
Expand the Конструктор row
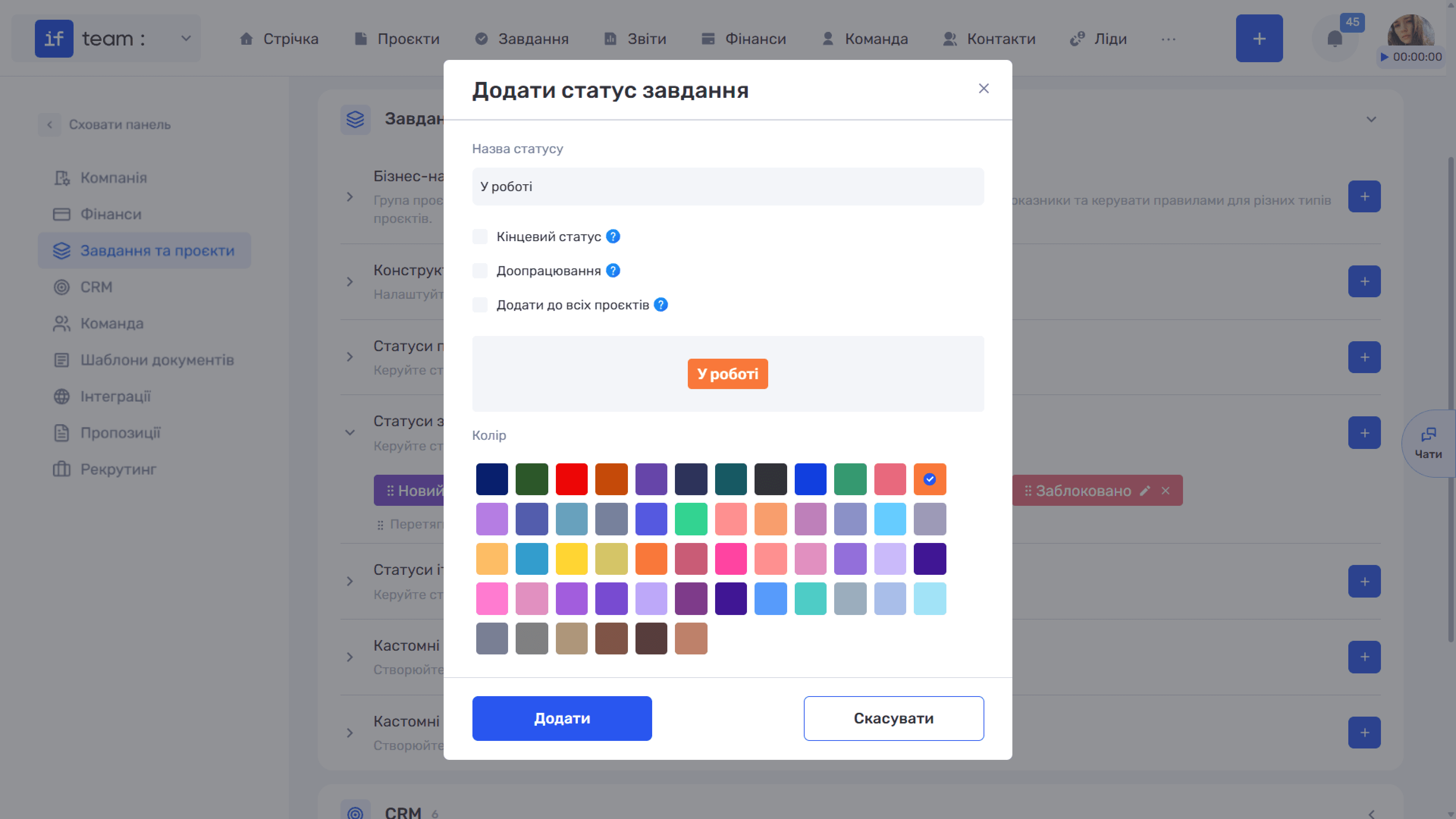coord(350,281)
